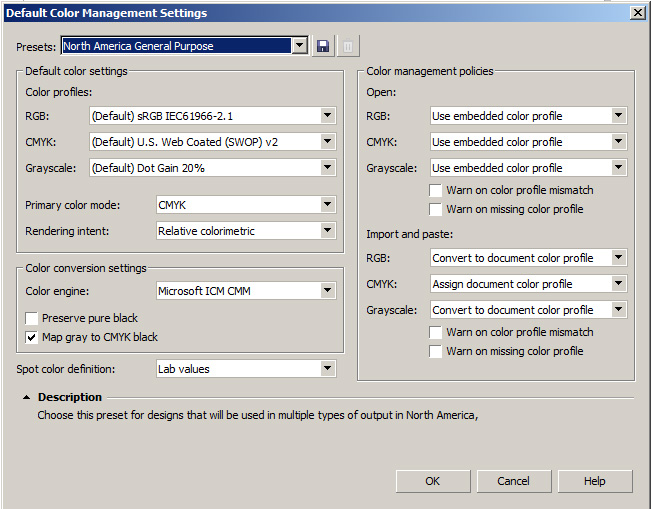Uncheck Map gray to CMYK black
Image resolution: width=652 pixels, height=509 pixels.
pos(32,337)
